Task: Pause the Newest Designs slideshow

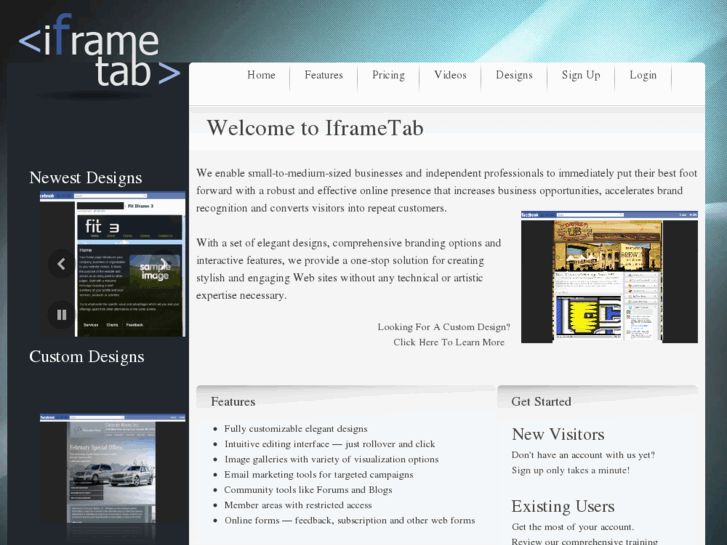Action: tap(61, 315)
